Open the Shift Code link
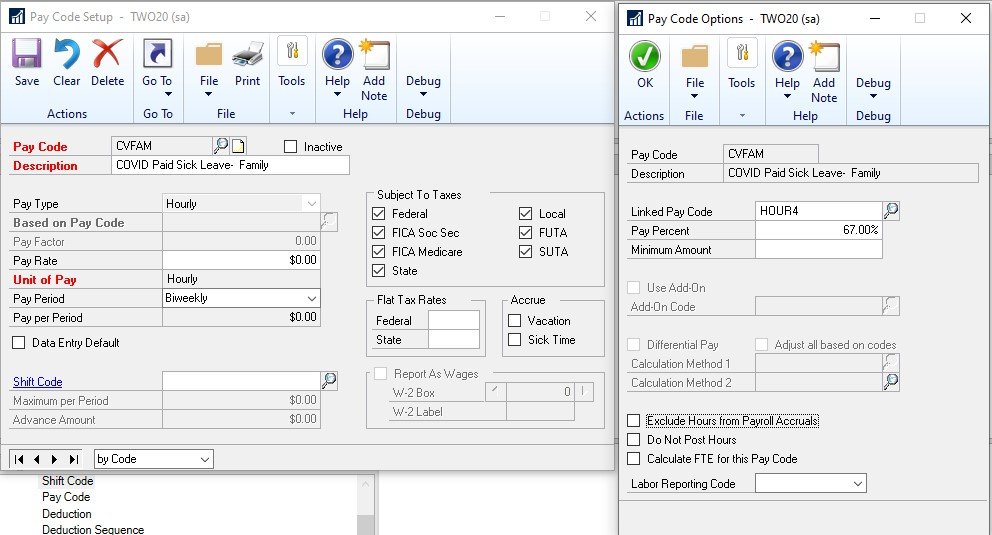992x535 pixels. (38, 382)
